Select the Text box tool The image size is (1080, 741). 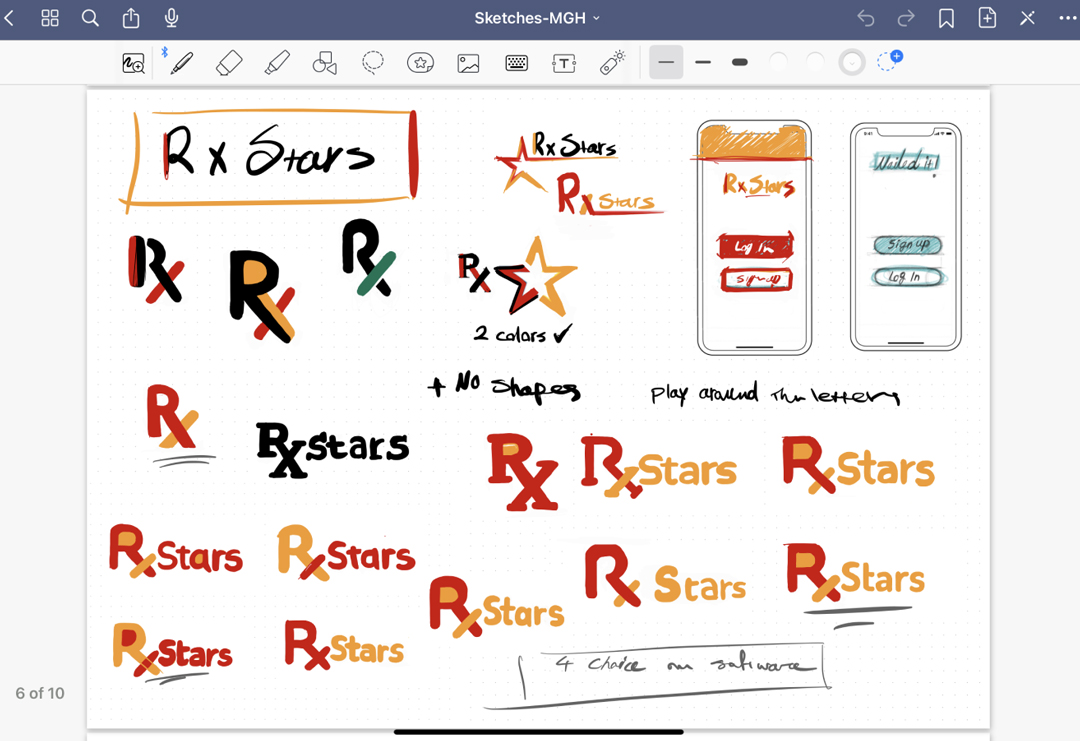coord(564,63)
